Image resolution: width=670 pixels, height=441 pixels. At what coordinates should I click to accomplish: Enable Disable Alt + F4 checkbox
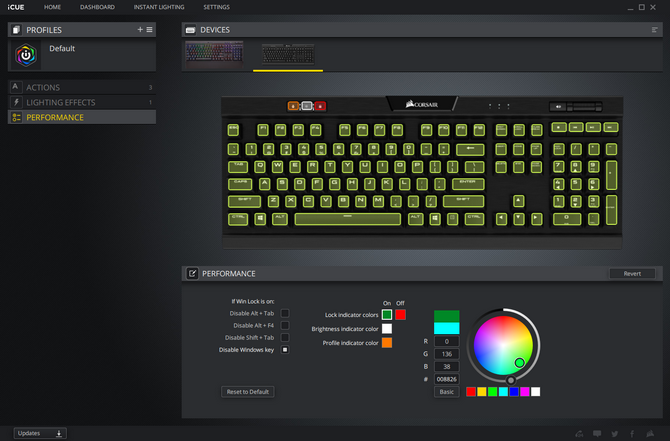pos(285,325)
